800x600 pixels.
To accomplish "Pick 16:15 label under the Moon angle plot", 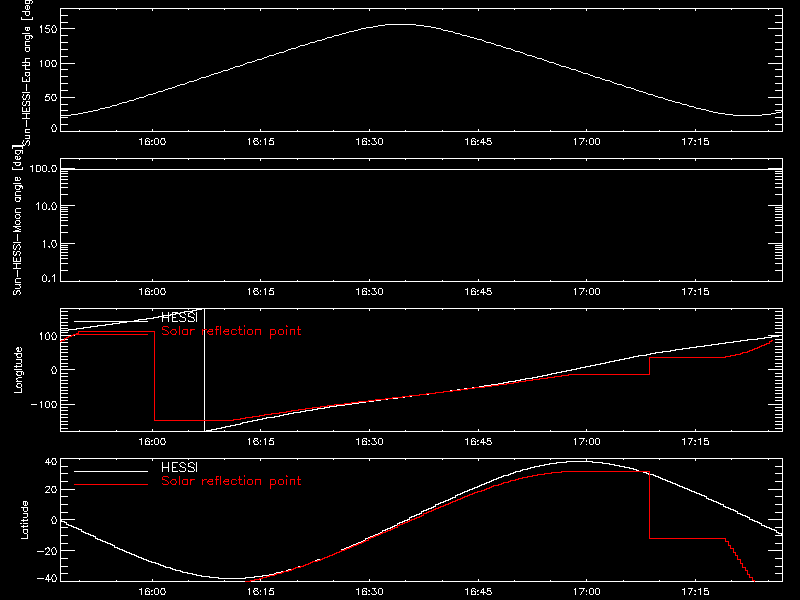I will [261, 291].
